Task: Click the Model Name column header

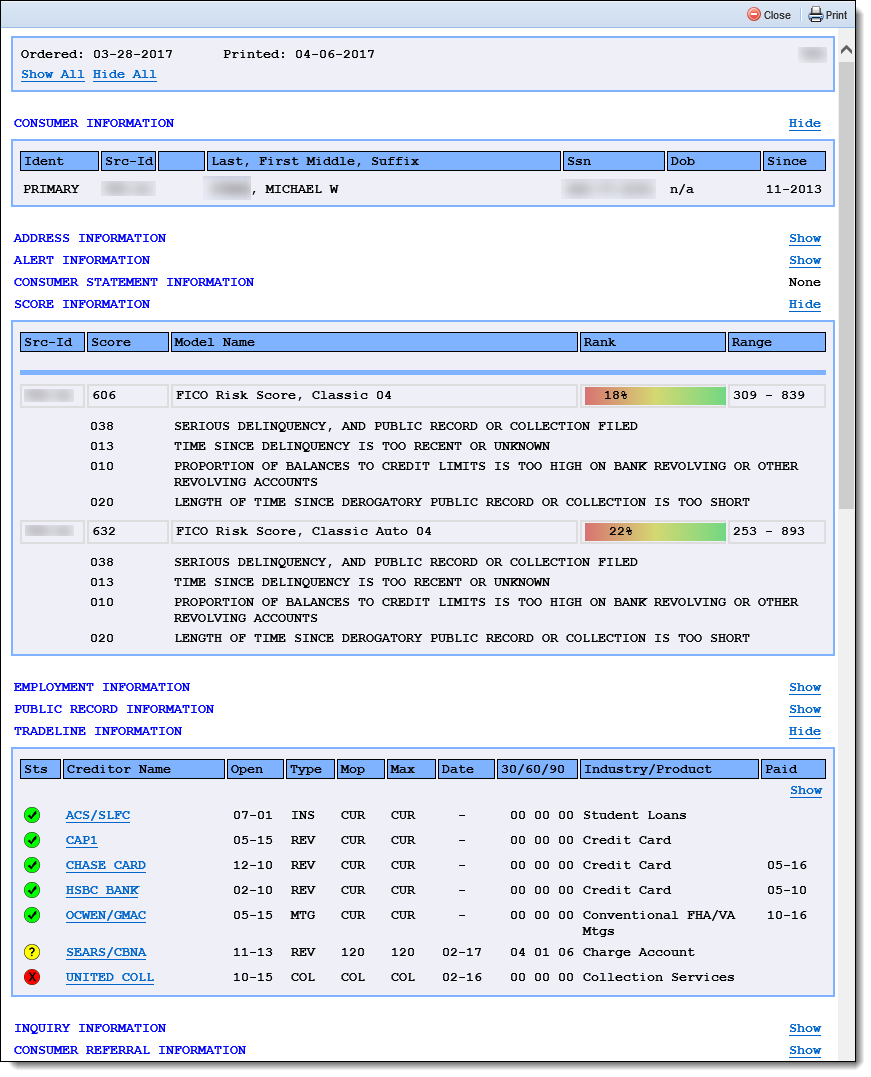Action: tap(374, 342)
